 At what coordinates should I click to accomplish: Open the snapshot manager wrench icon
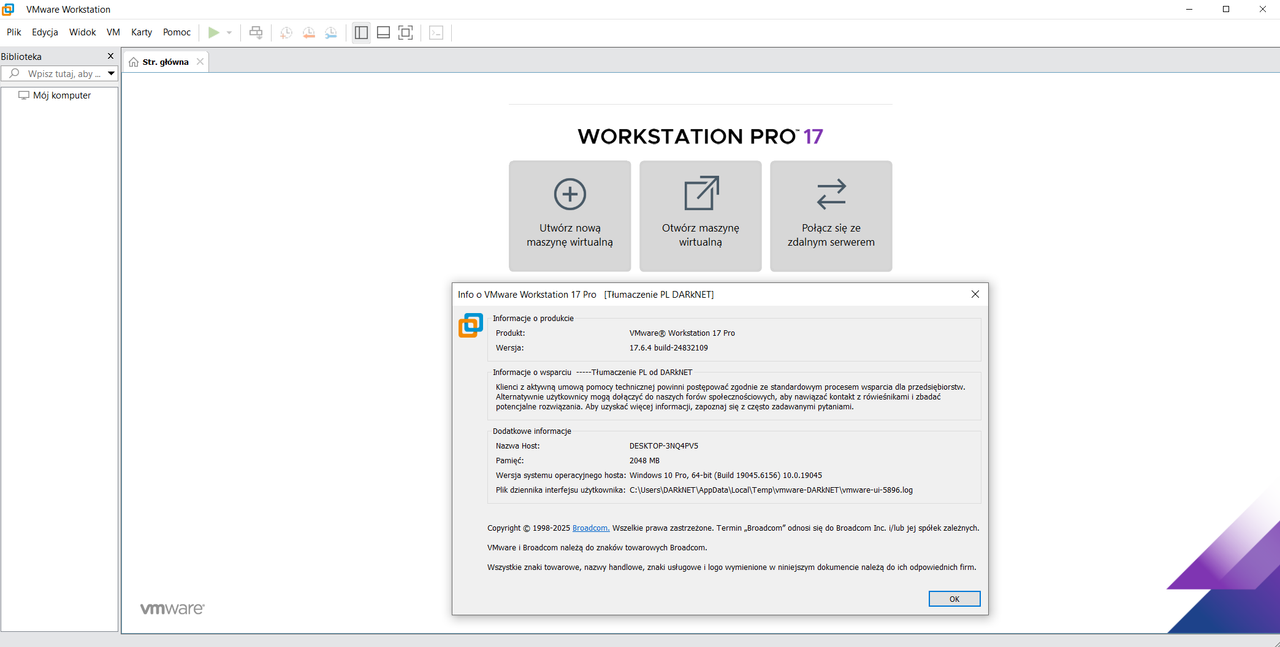point(331,32)
